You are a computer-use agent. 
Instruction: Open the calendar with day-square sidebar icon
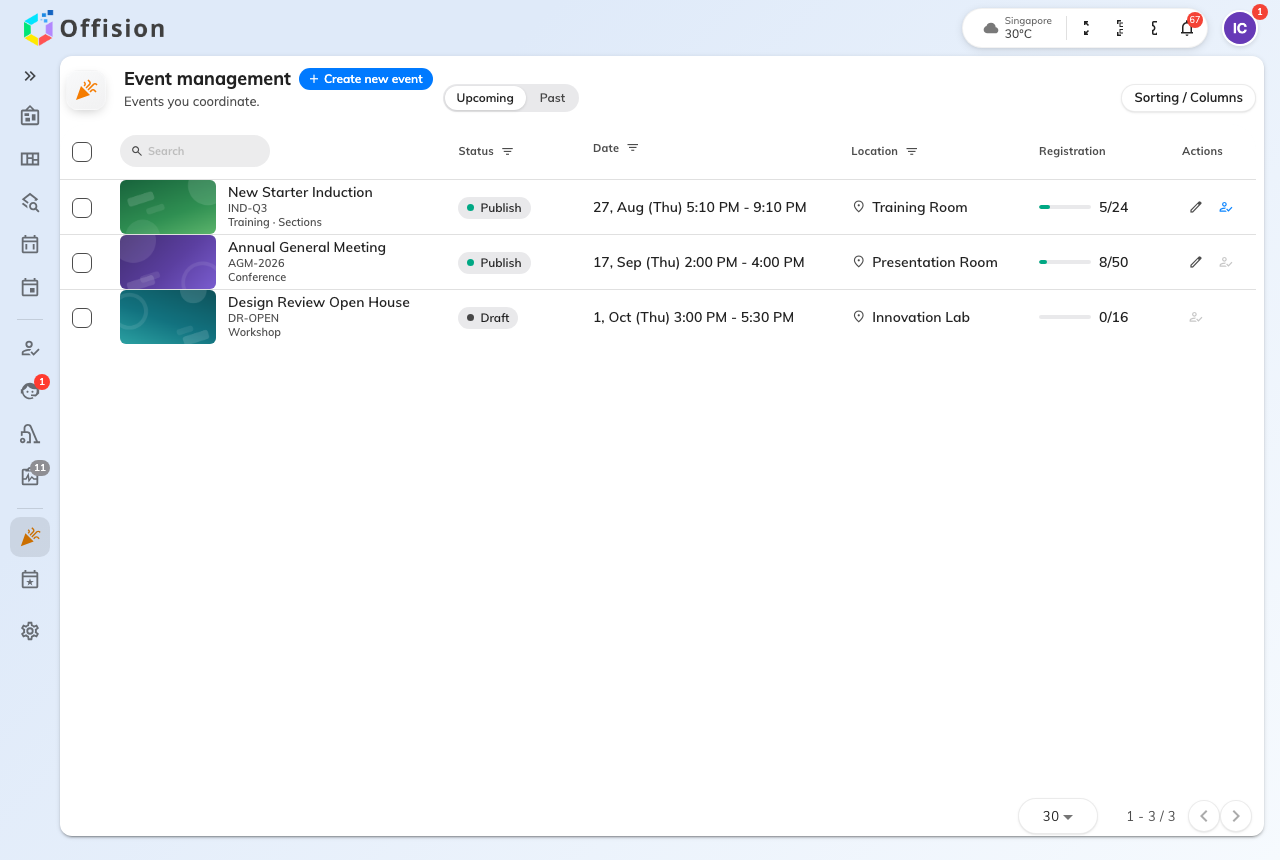click(x=30, y=288)
